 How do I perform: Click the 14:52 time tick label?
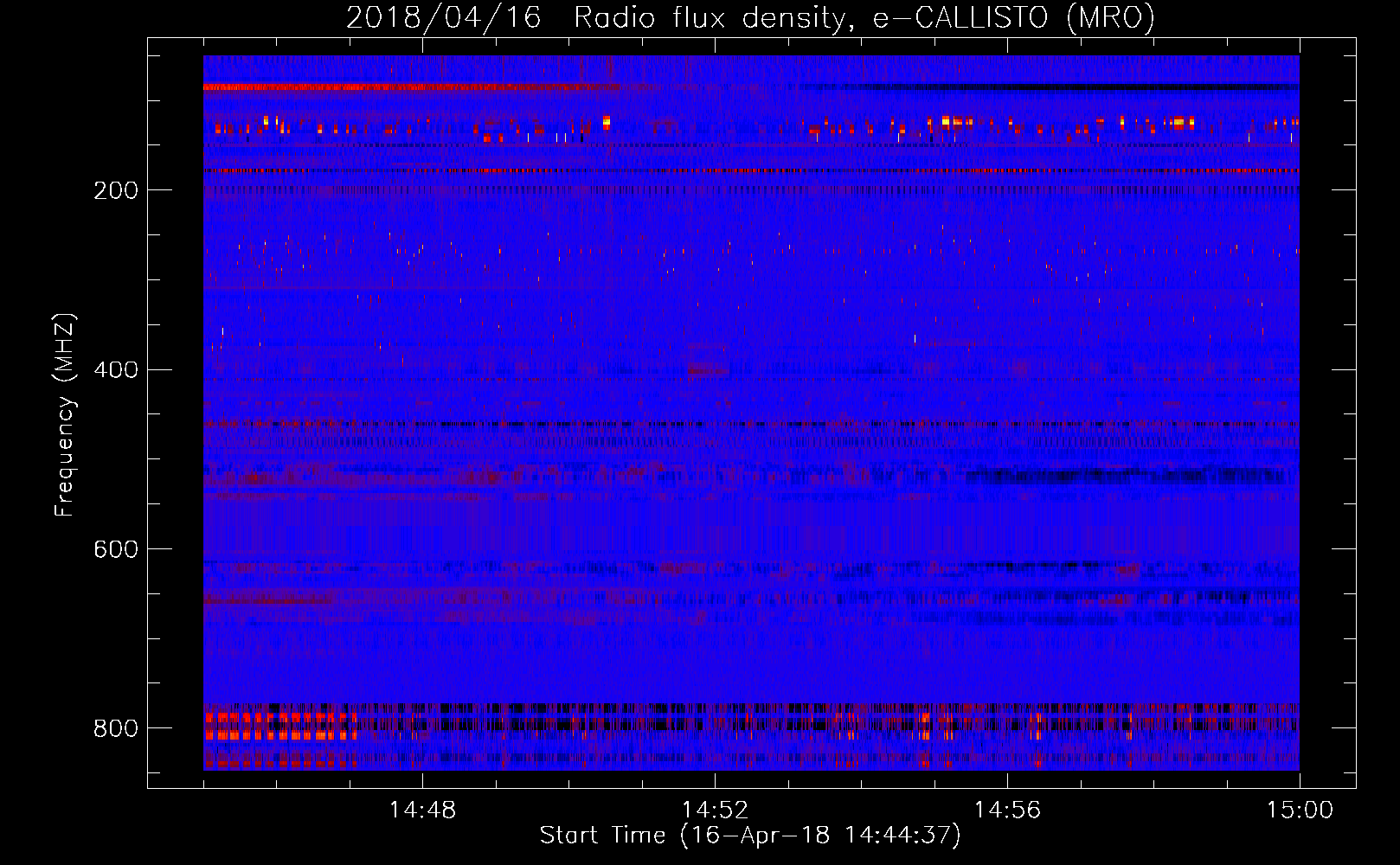[x=715, y=811]
